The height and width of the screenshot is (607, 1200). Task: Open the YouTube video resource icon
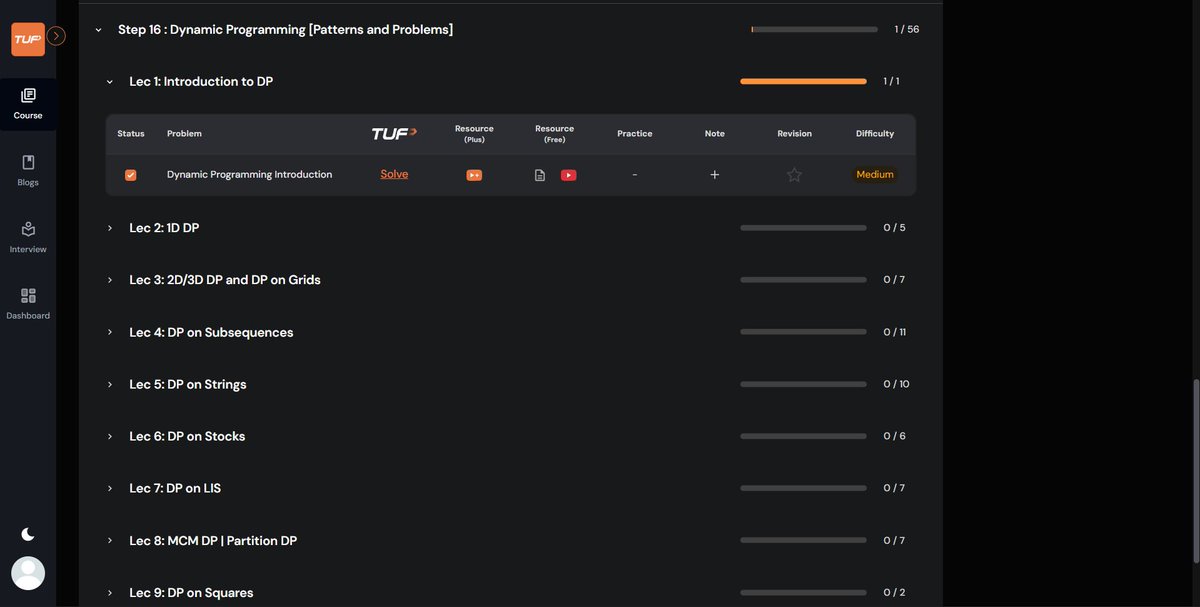568,175
